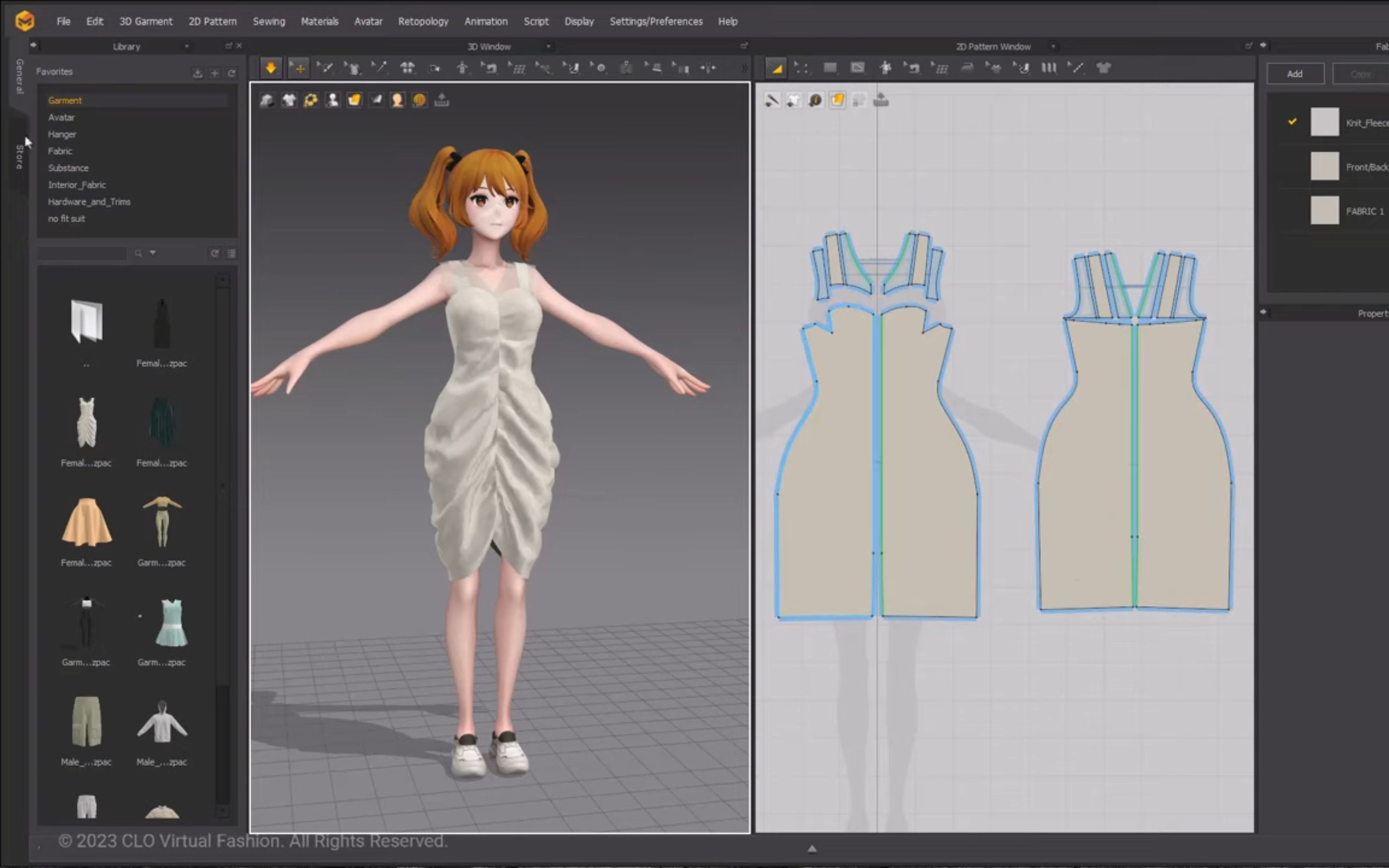
Task: Click the orange Simulate arrow tool
Action: 270,68
